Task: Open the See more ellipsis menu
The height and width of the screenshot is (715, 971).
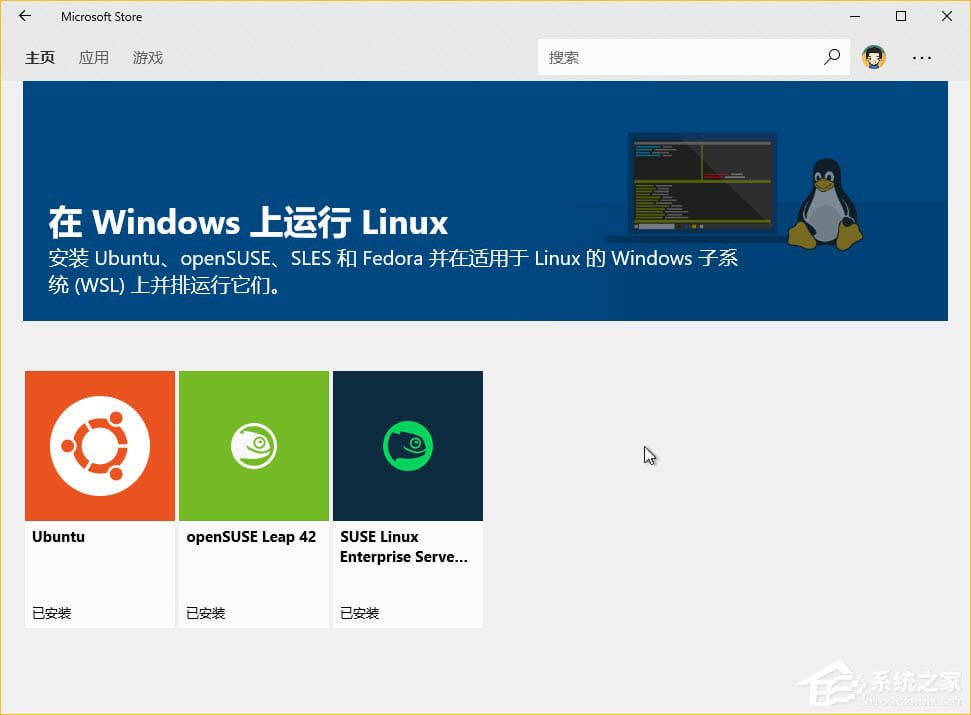Action: click(922, 58)
